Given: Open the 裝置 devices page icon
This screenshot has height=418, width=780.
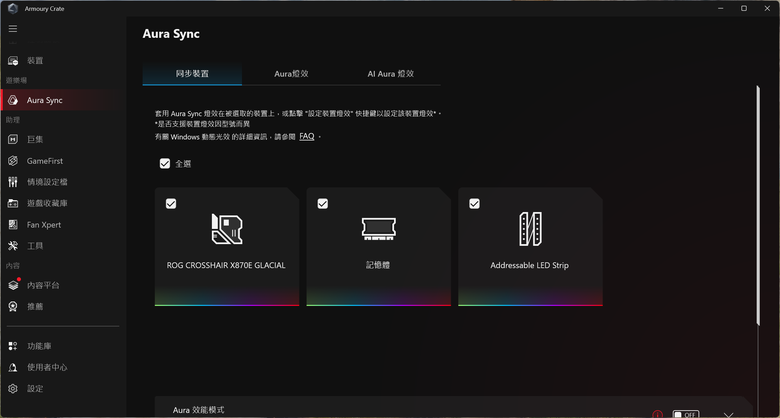Looking at the screenshot, I should 13,61.
